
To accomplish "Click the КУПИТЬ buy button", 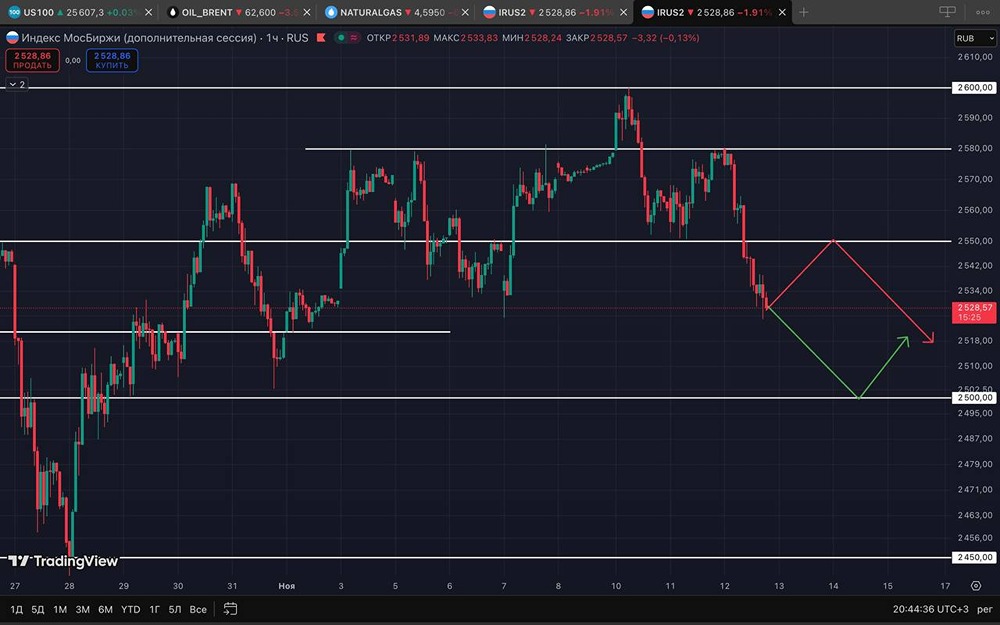I will [112, 61].
